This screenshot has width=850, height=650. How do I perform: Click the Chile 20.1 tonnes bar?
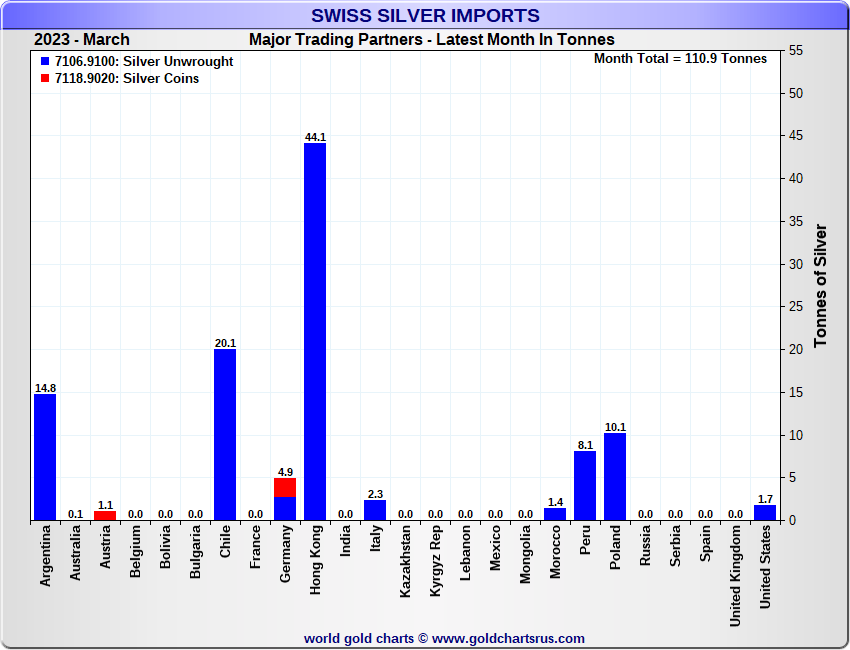pos(225,435)
